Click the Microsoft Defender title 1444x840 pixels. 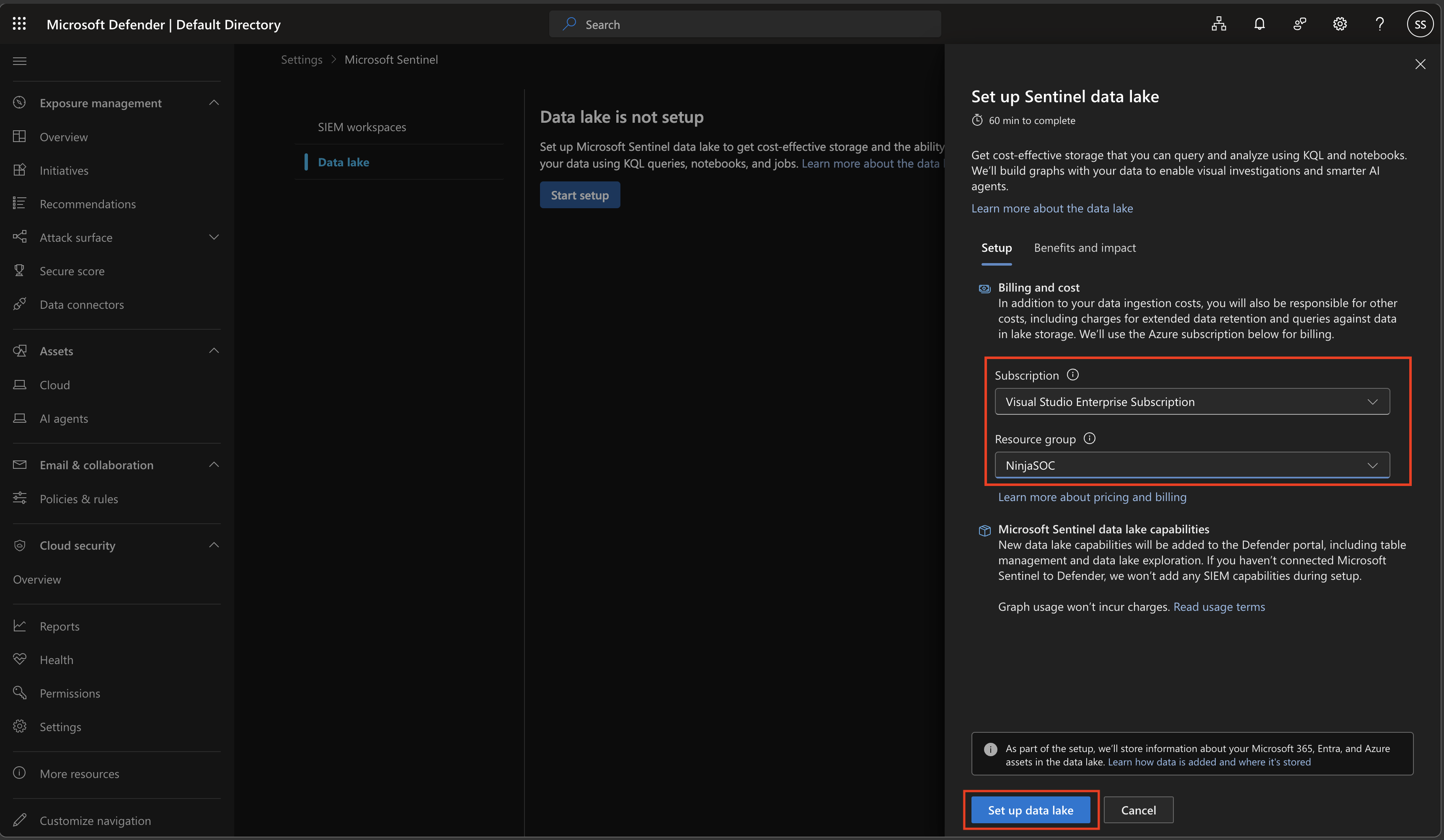pyautogui.click(x=163, y=24)
